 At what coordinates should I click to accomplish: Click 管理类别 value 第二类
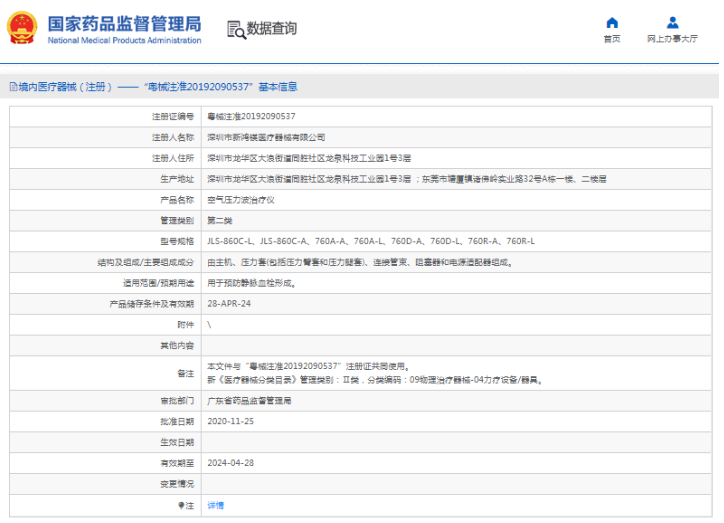coord(220,221)
